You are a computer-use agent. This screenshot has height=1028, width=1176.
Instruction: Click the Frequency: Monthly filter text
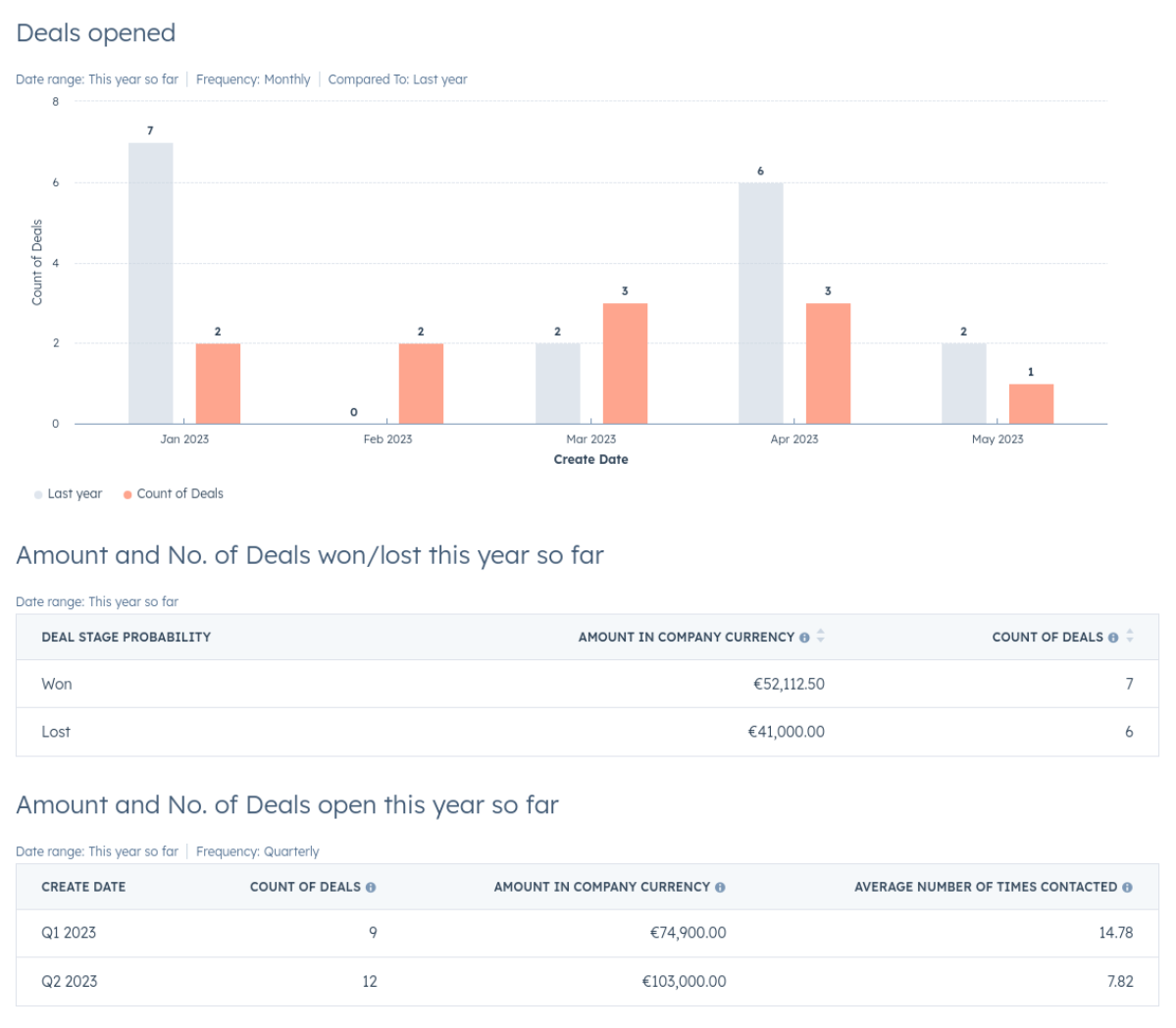[253, 79]
